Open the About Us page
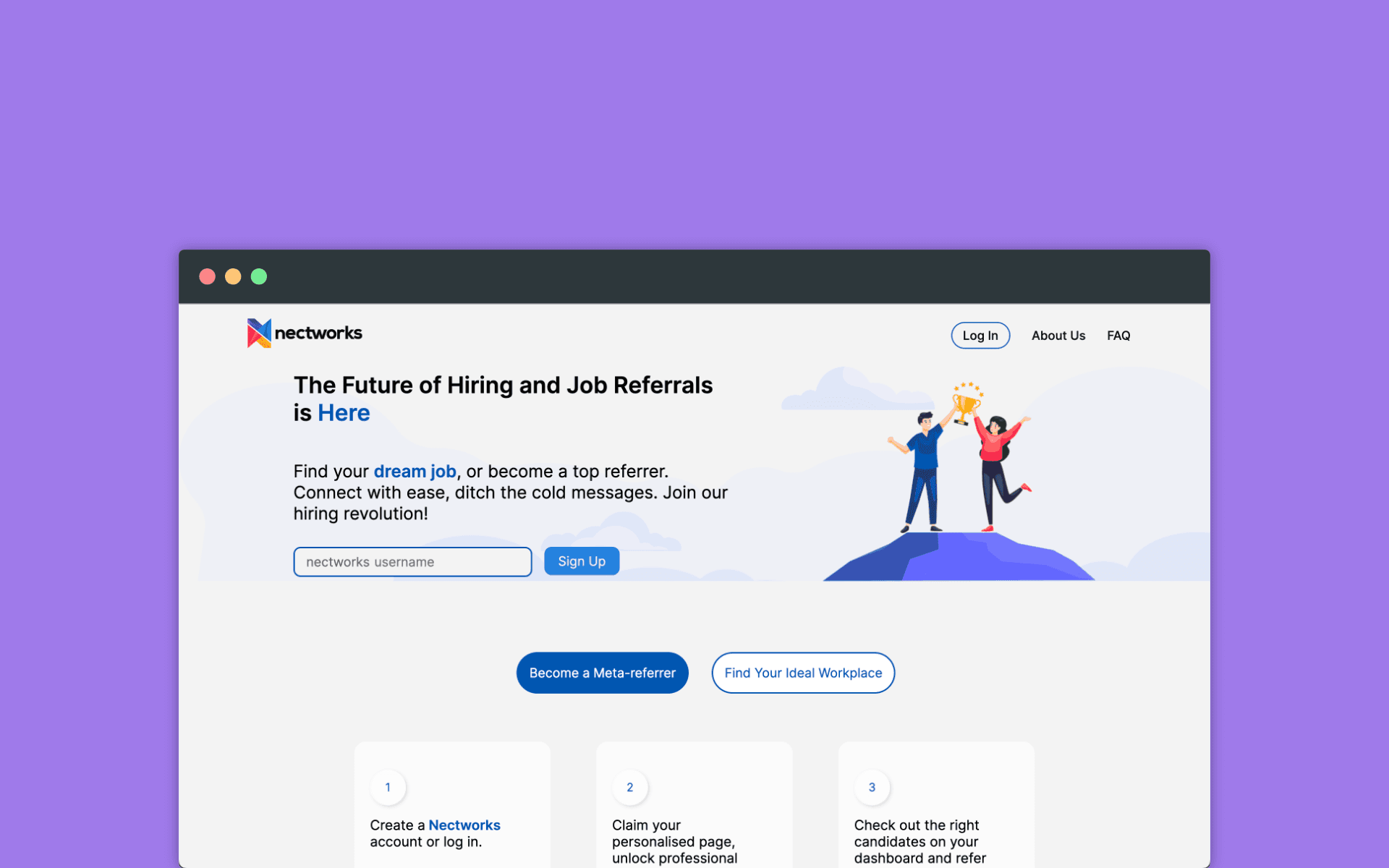Image resolution: width=1389 pixels, height=868 pixels. pyautogui.click(x=1058, y=336)
